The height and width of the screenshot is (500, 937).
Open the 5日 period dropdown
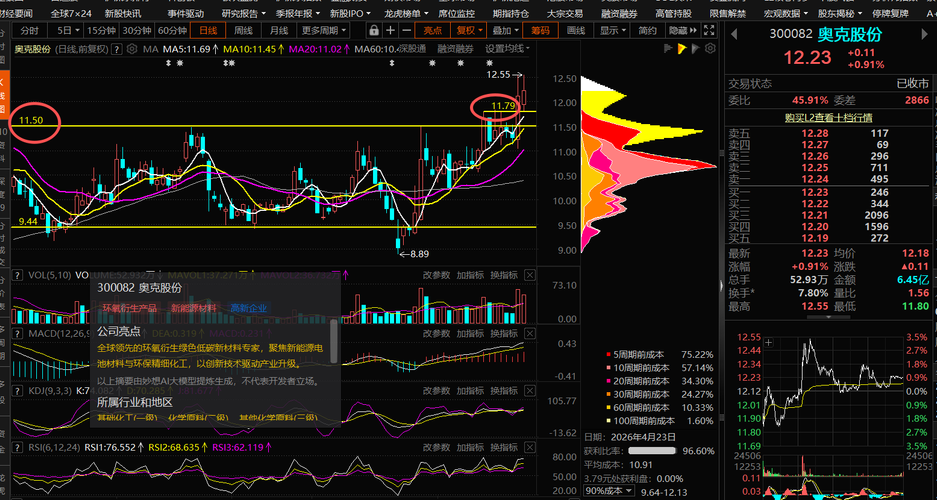click(68, 30)
